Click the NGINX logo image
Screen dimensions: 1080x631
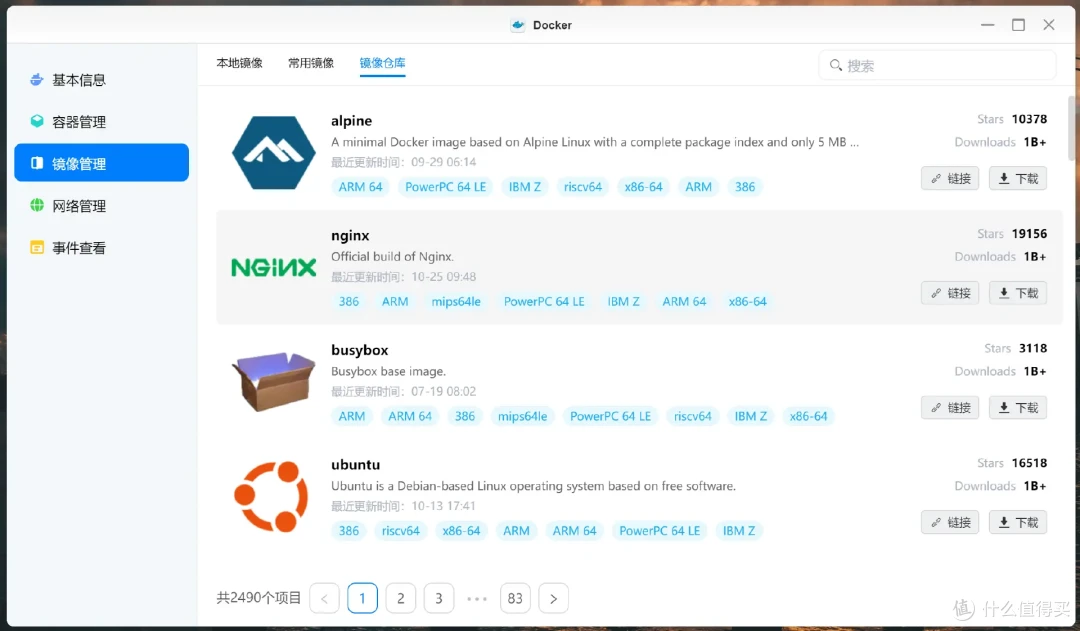(x=273, y=267)
